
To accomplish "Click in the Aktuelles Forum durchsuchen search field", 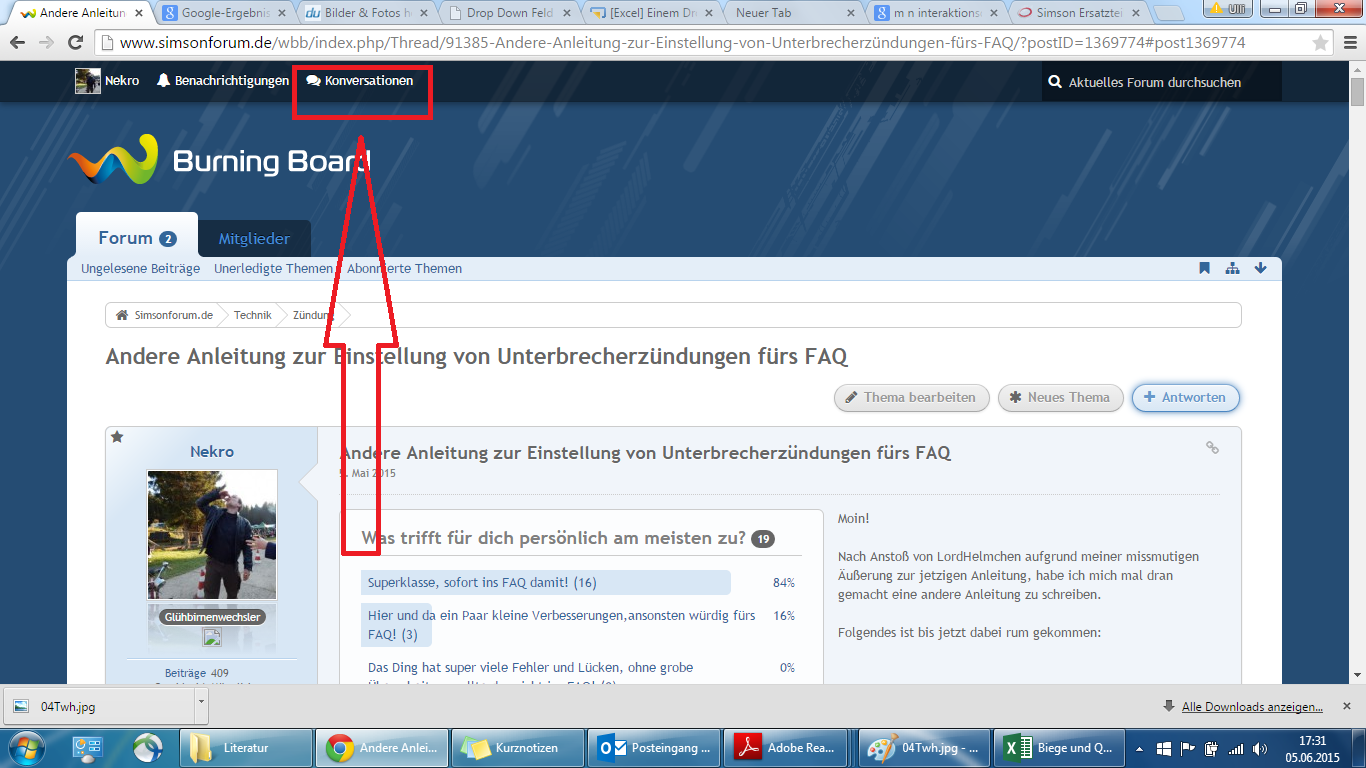I will tap(1160, 82).
